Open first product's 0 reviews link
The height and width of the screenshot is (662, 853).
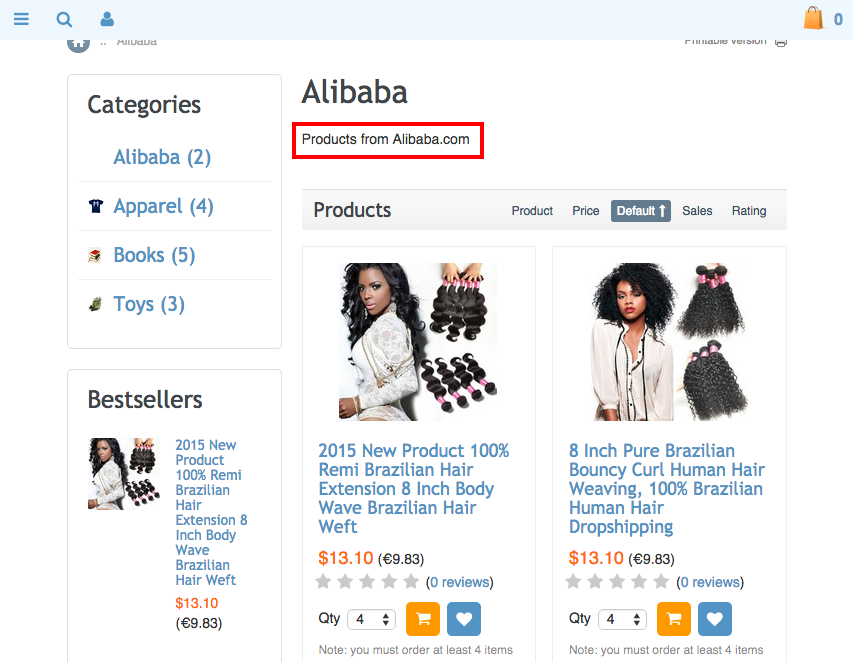tap(460, 582)
